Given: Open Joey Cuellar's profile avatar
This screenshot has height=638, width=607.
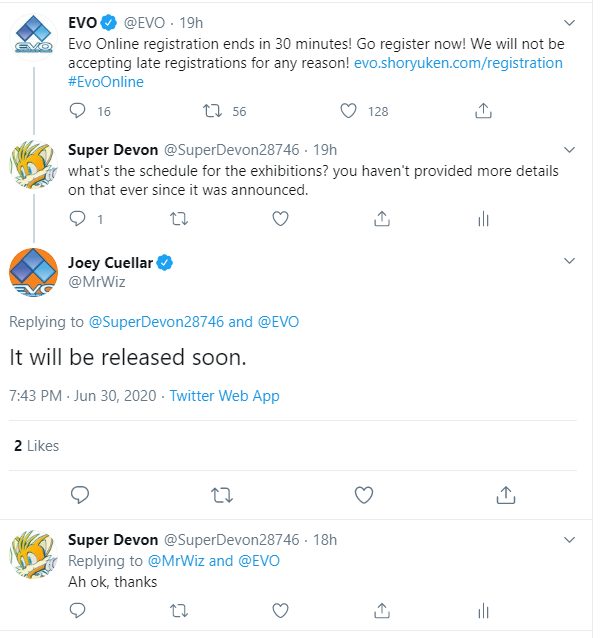Looking at the screenshot, I should (33, 272).
